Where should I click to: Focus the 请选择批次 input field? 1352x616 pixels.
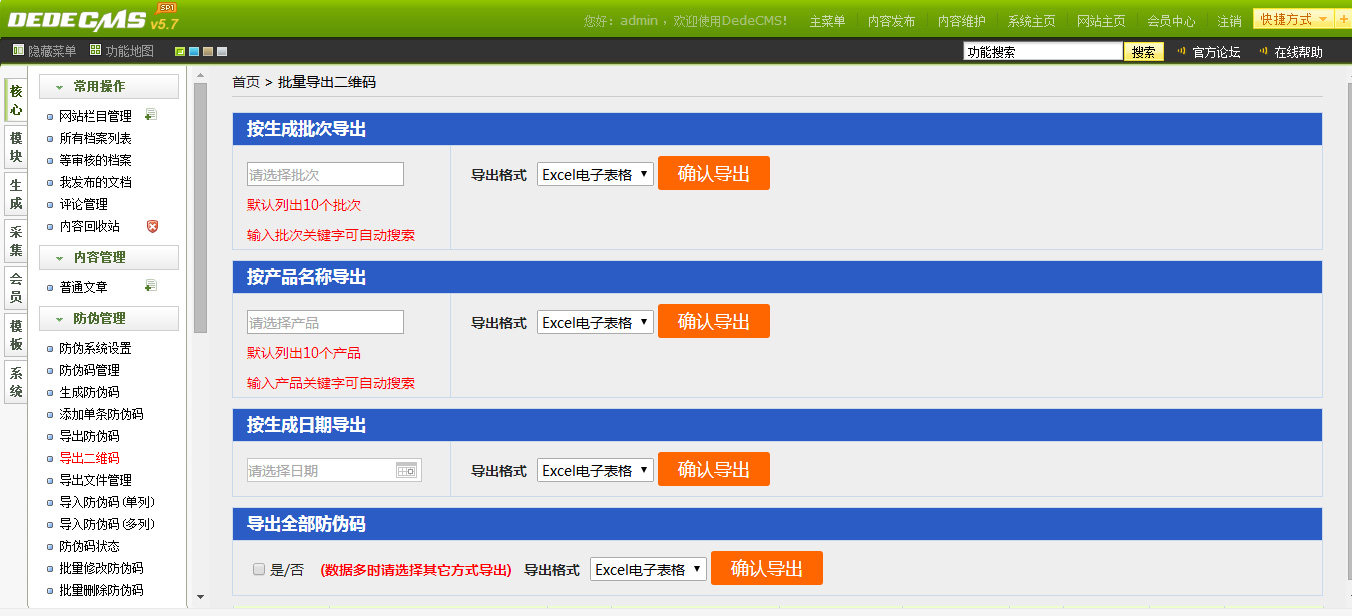pyautogui.click(x=325, y=174)
